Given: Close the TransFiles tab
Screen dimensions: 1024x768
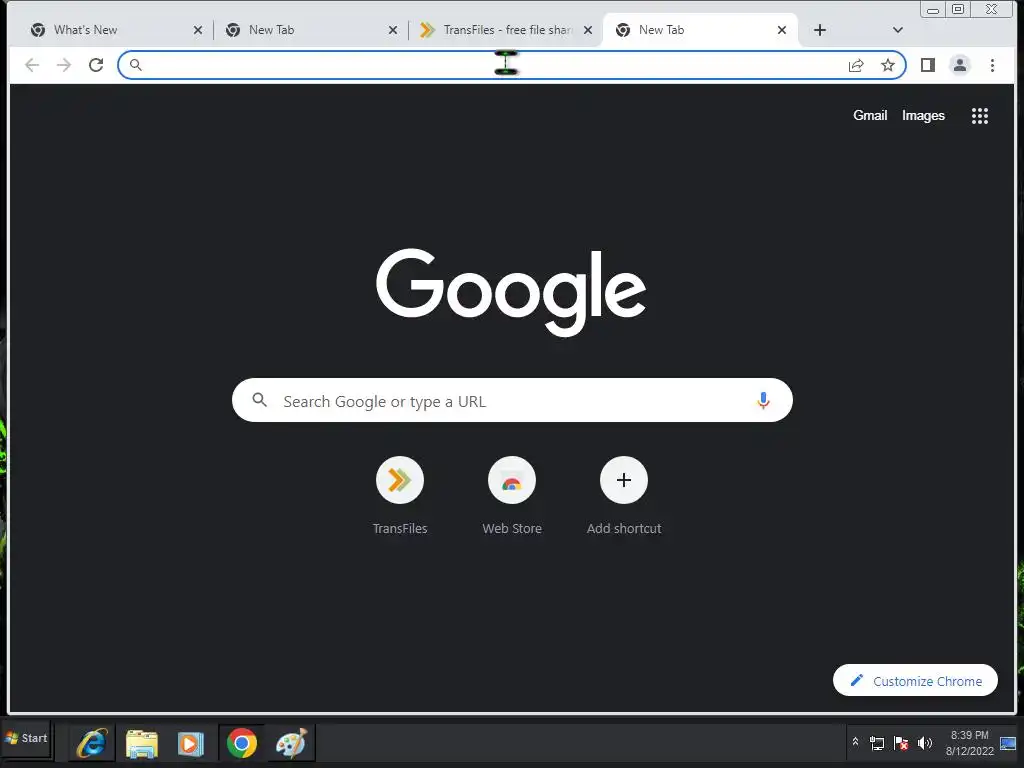Looking at the screenshot, I should point(588,30).
